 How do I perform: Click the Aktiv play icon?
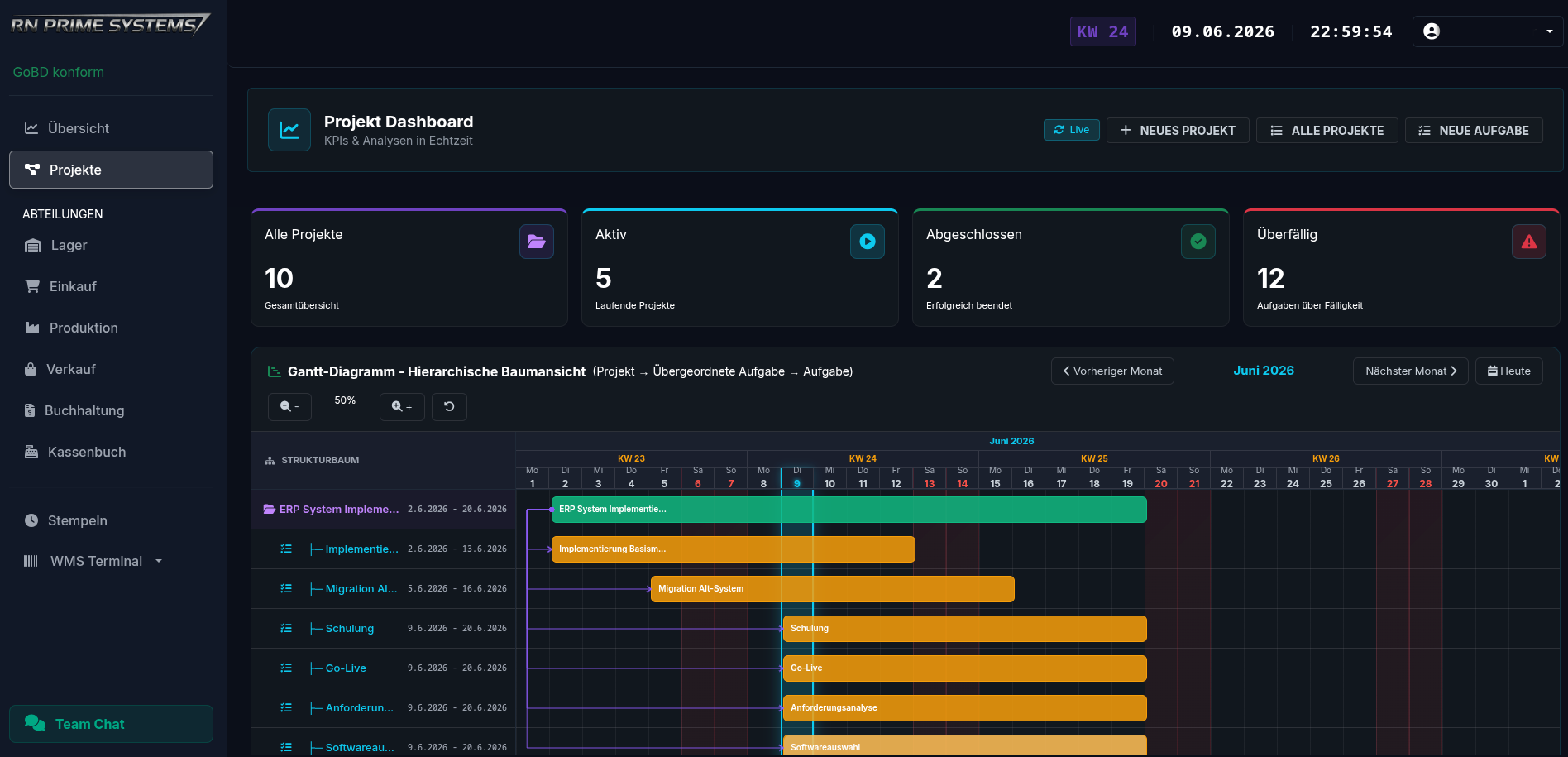point(868,242)
